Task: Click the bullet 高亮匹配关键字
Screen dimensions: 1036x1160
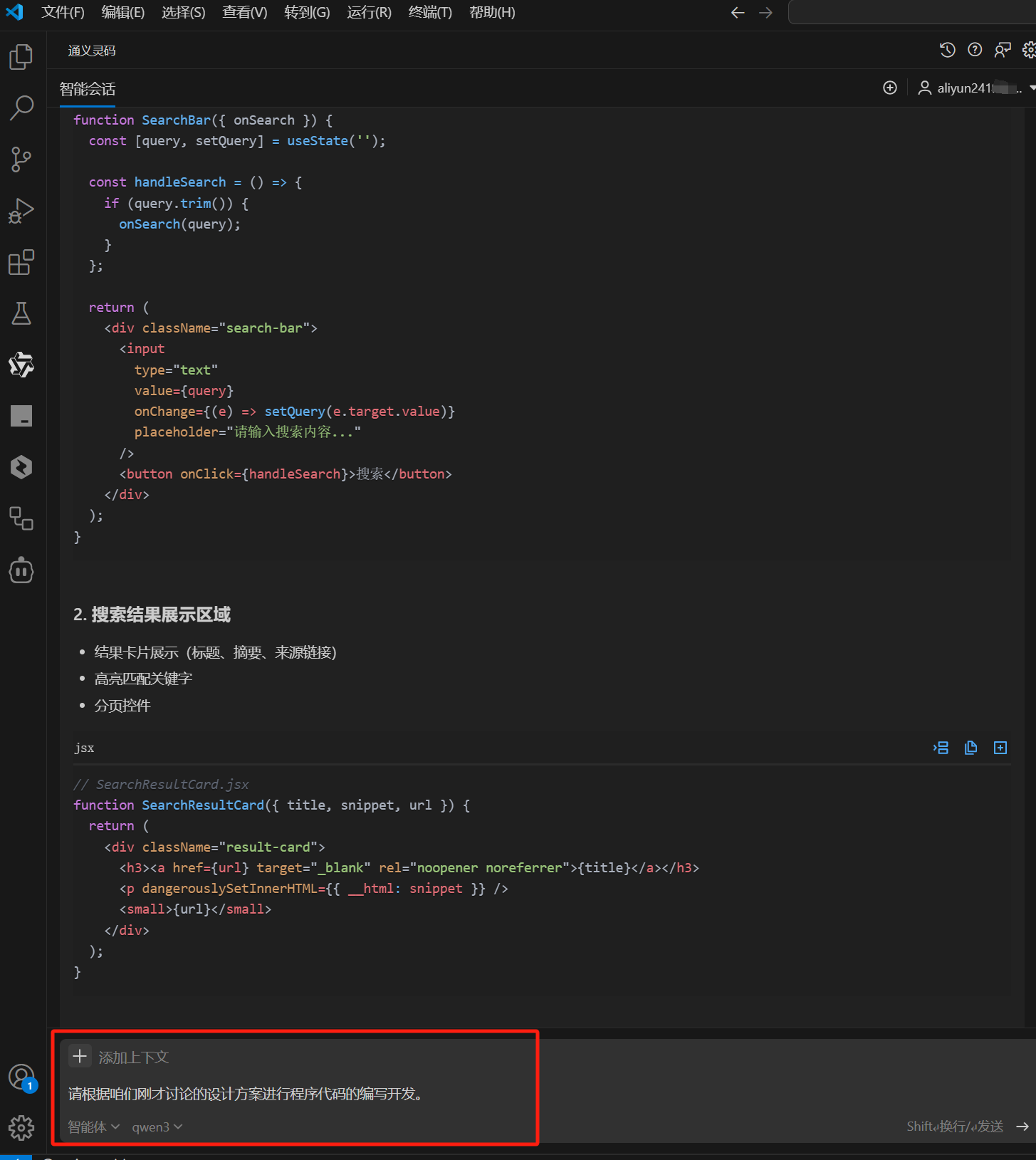Action: (143, 679)
